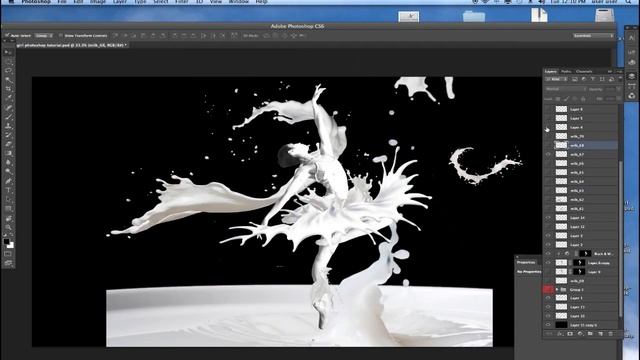The image size is (640, 360).
Task: Select the Gradient tool
Action: coord(8,153)
